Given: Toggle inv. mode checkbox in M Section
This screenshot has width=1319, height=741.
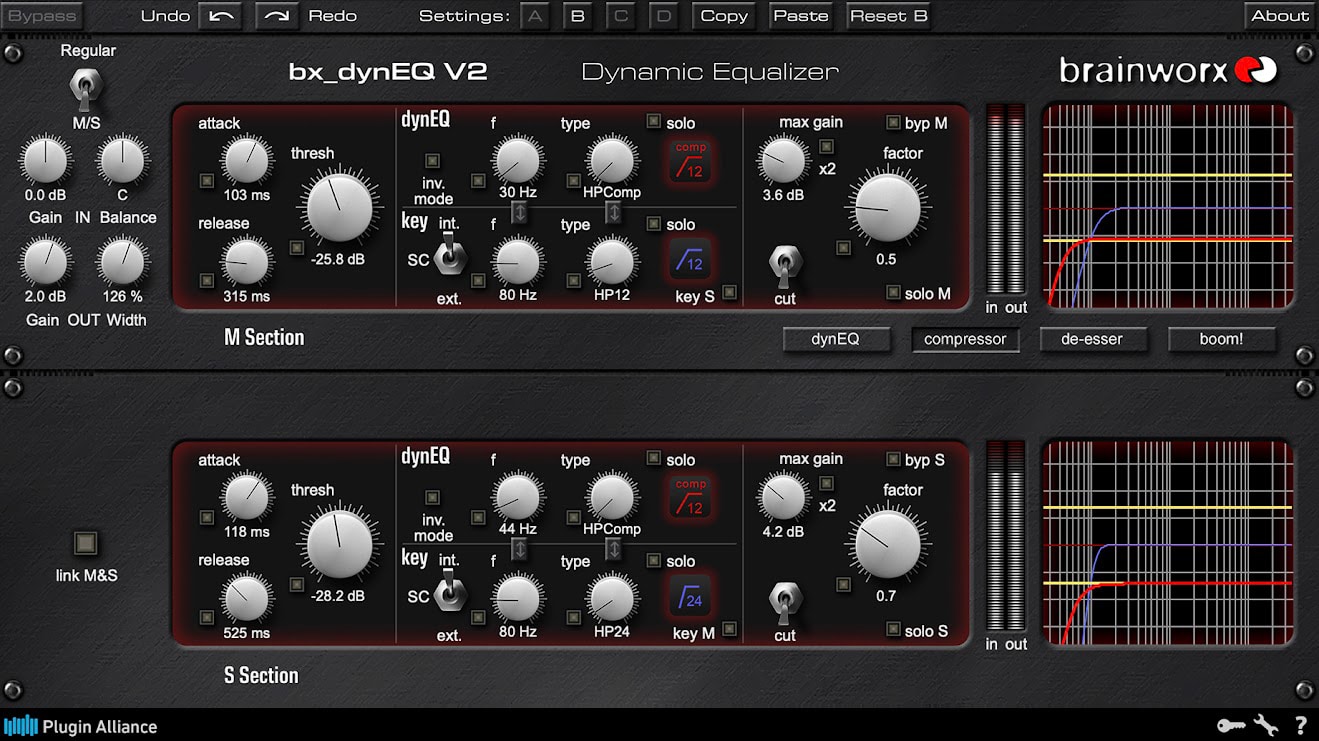Looking at the screenshot, I should [x=433, y=160].
